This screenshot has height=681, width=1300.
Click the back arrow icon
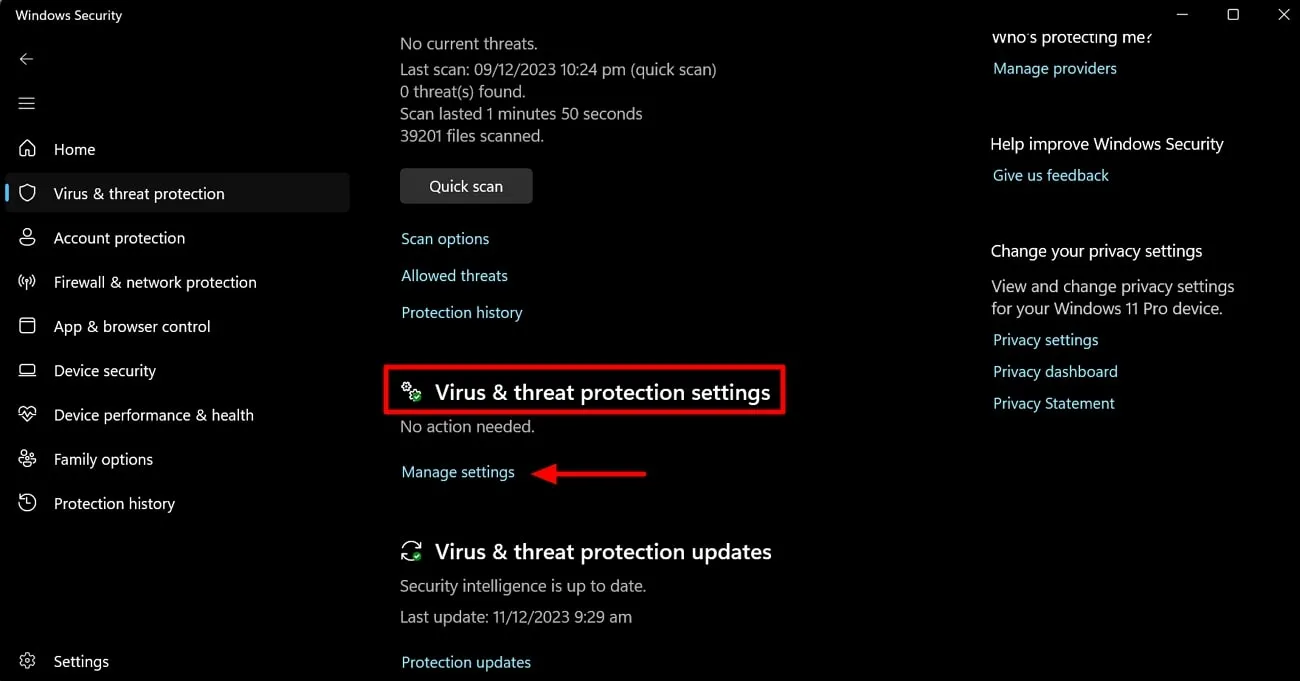click(27, 59)
